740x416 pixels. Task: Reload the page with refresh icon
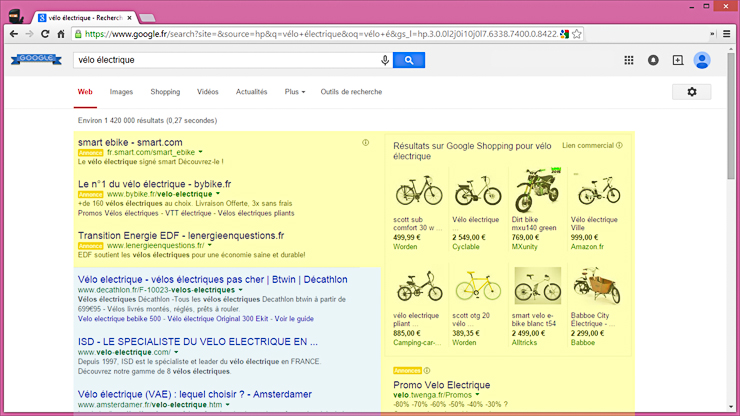coord(45,34)
